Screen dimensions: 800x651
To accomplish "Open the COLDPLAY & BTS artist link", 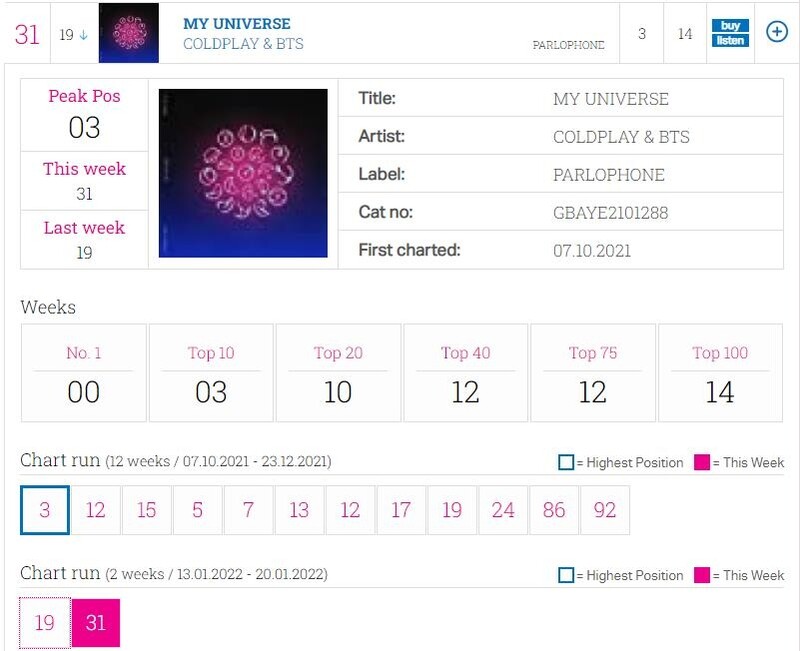I will click(x=243, y=44).
